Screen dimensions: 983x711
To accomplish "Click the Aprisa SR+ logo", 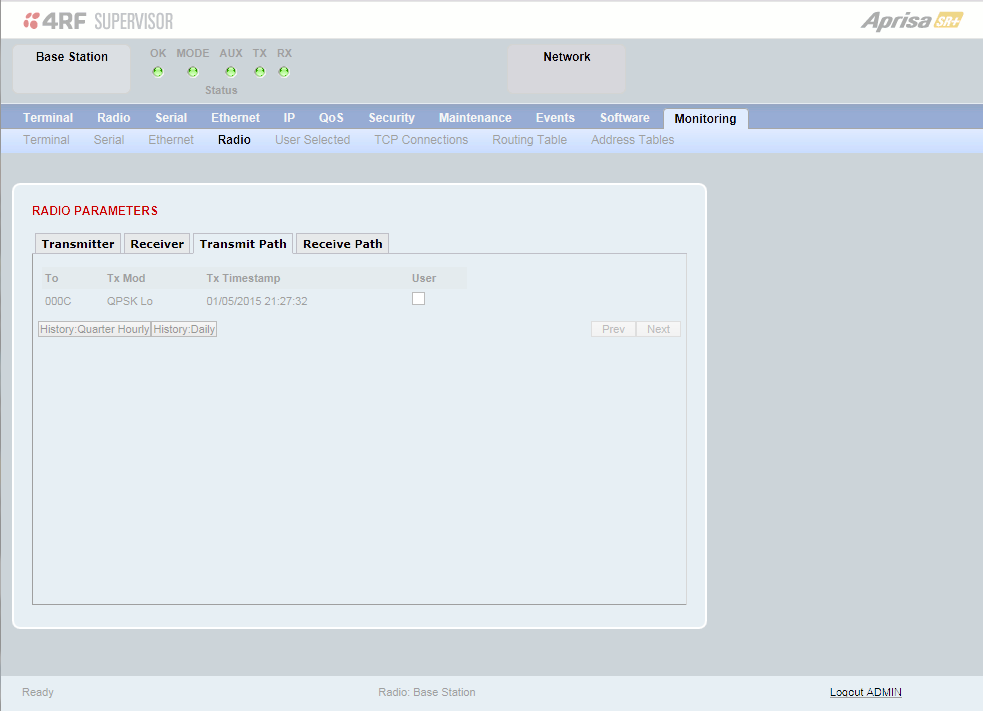I will coord(912,21).
